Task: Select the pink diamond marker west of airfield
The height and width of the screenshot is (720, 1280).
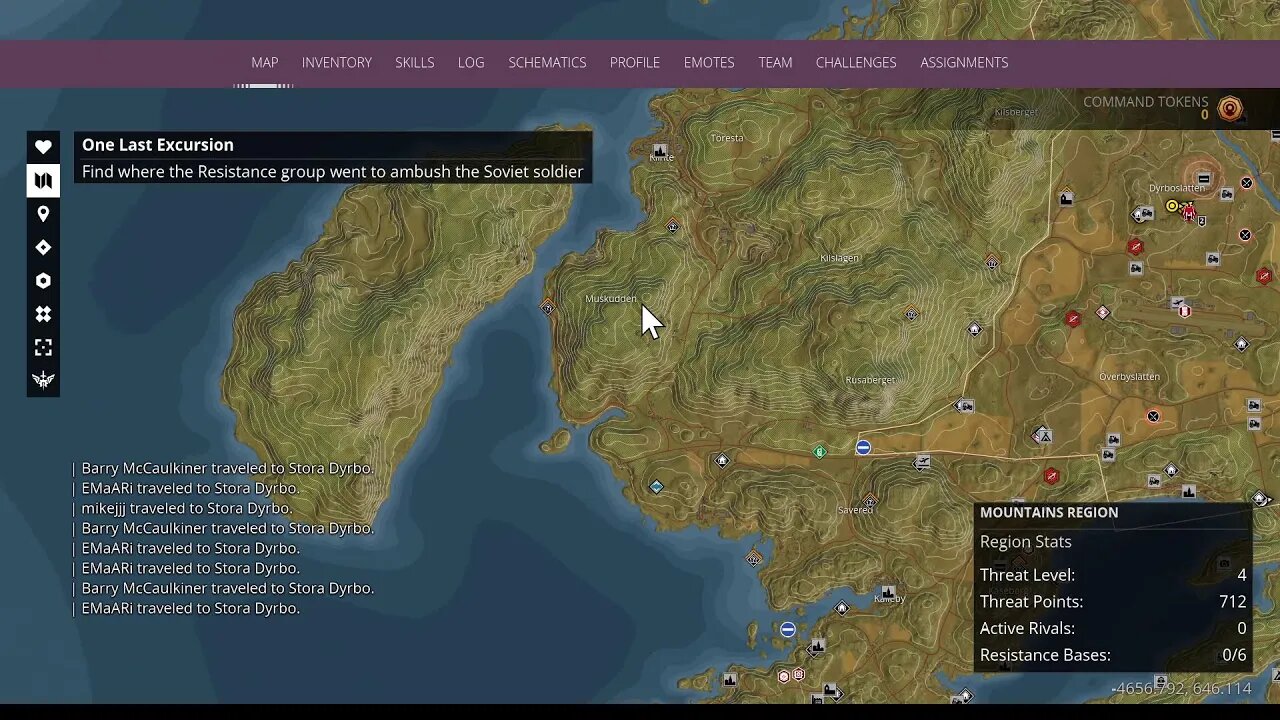Action: click(1103, 313)
